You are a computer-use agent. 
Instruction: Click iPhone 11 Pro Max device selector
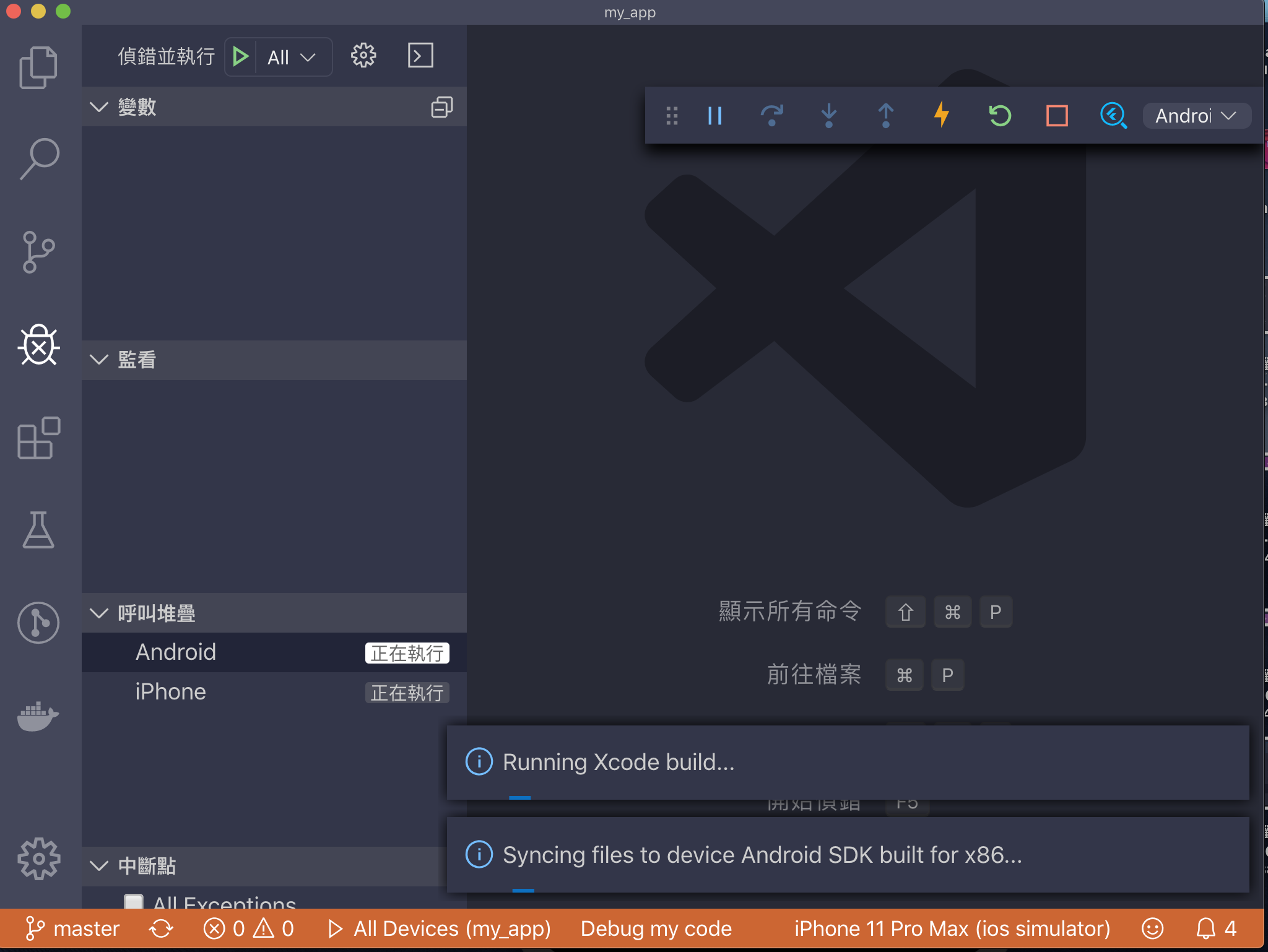[x=952, y=928]
